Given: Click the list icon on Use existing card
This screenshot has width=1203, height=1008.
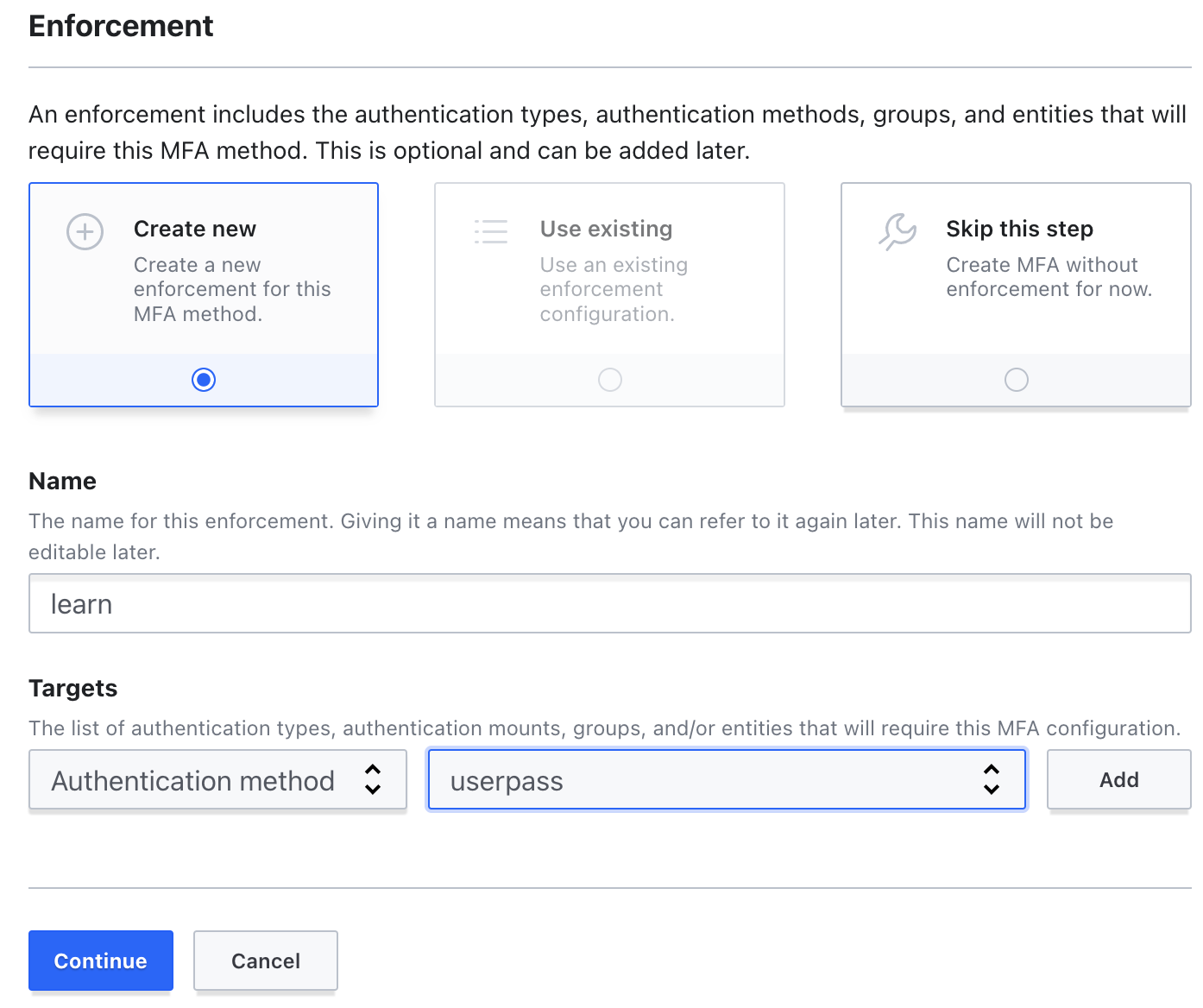Looking at the screenshot, I should tap(491, 231).
